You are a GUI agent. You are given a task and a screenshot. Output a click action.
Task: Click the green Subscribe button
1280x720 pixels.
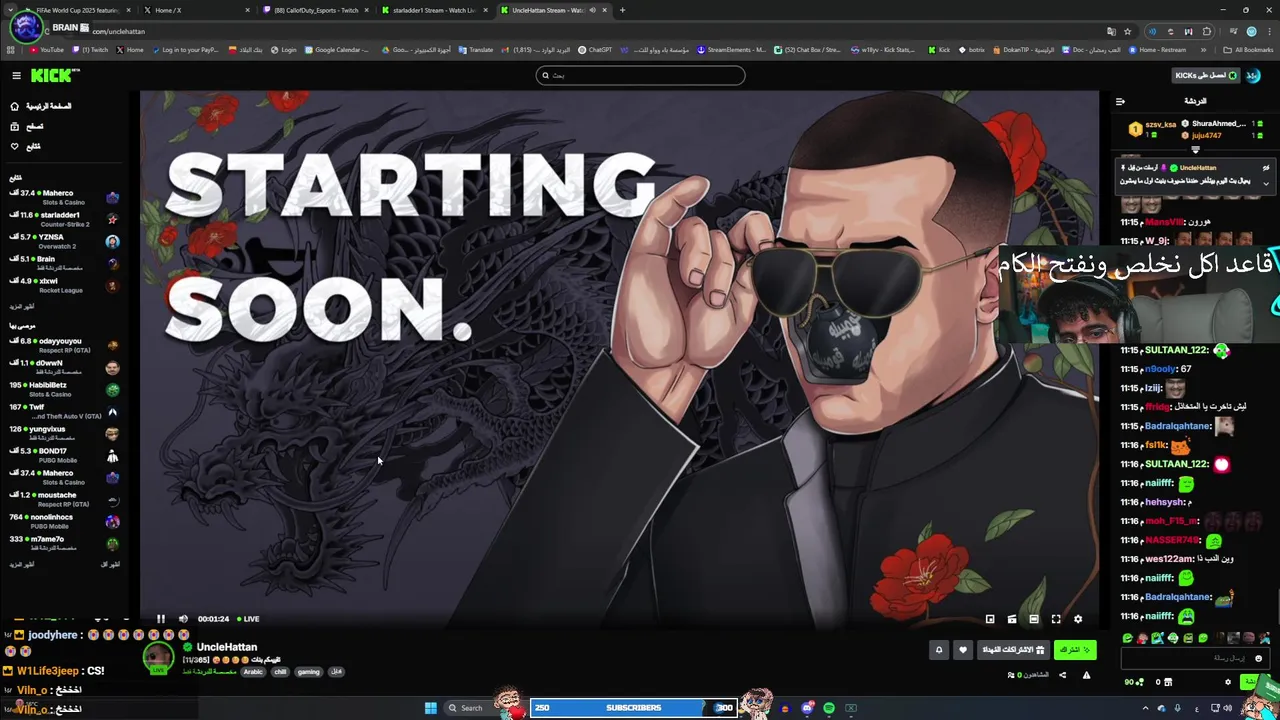click(x=1075, y=650)
